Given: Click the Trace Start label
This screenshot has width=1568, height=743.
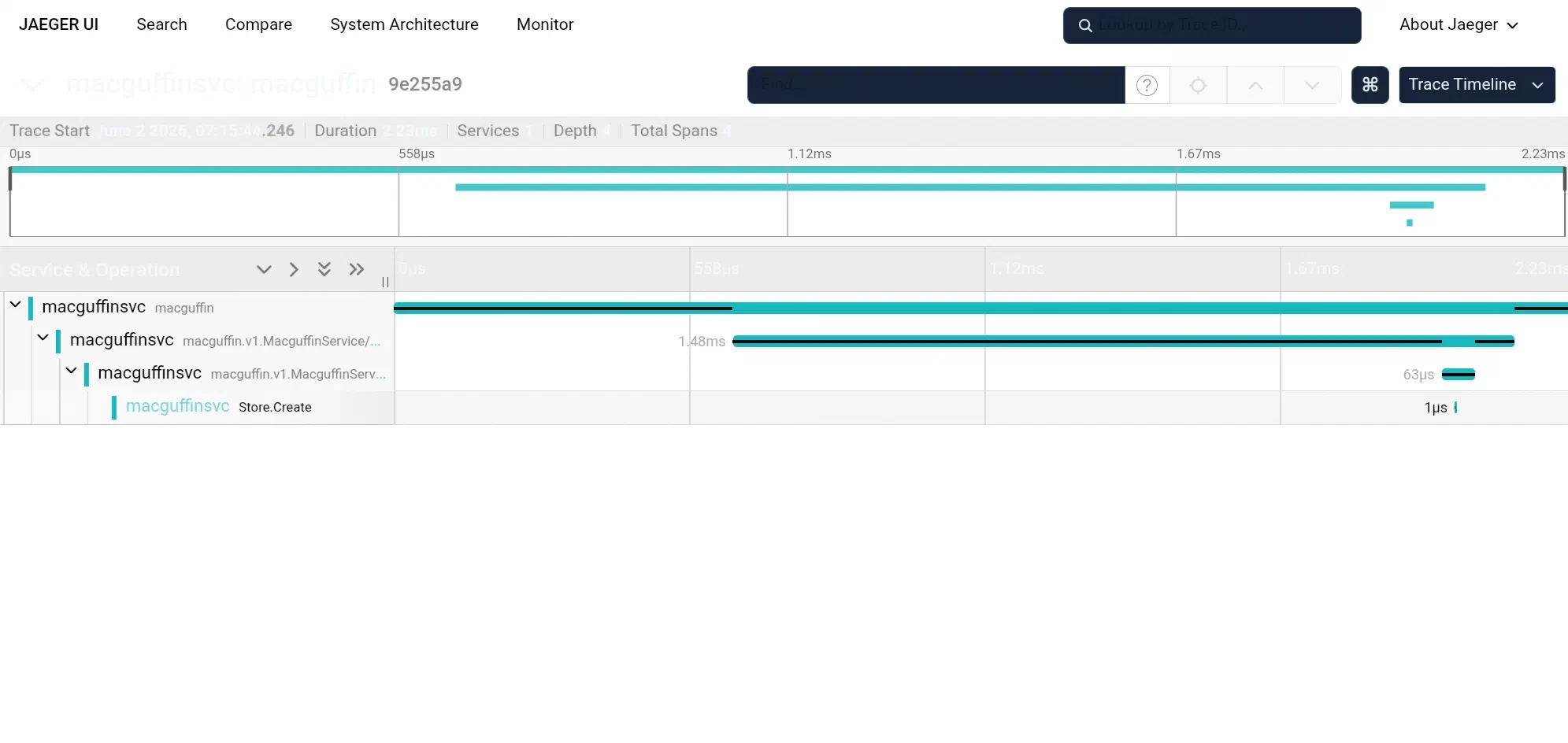Looking at the screenshot, I should (x=50, y=131).
